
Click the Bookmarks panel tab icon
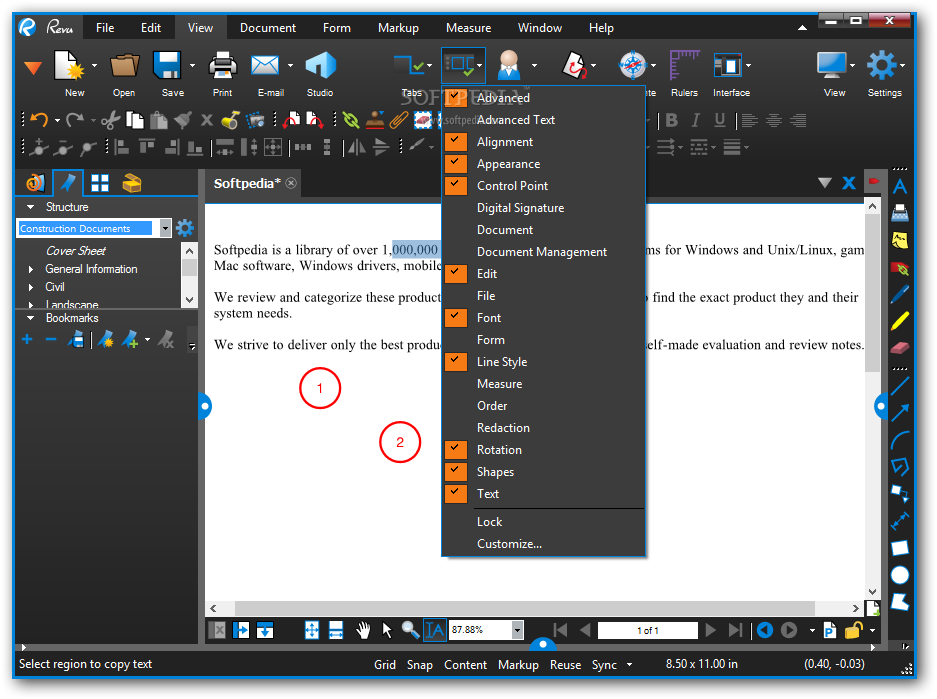click(68, 183)
